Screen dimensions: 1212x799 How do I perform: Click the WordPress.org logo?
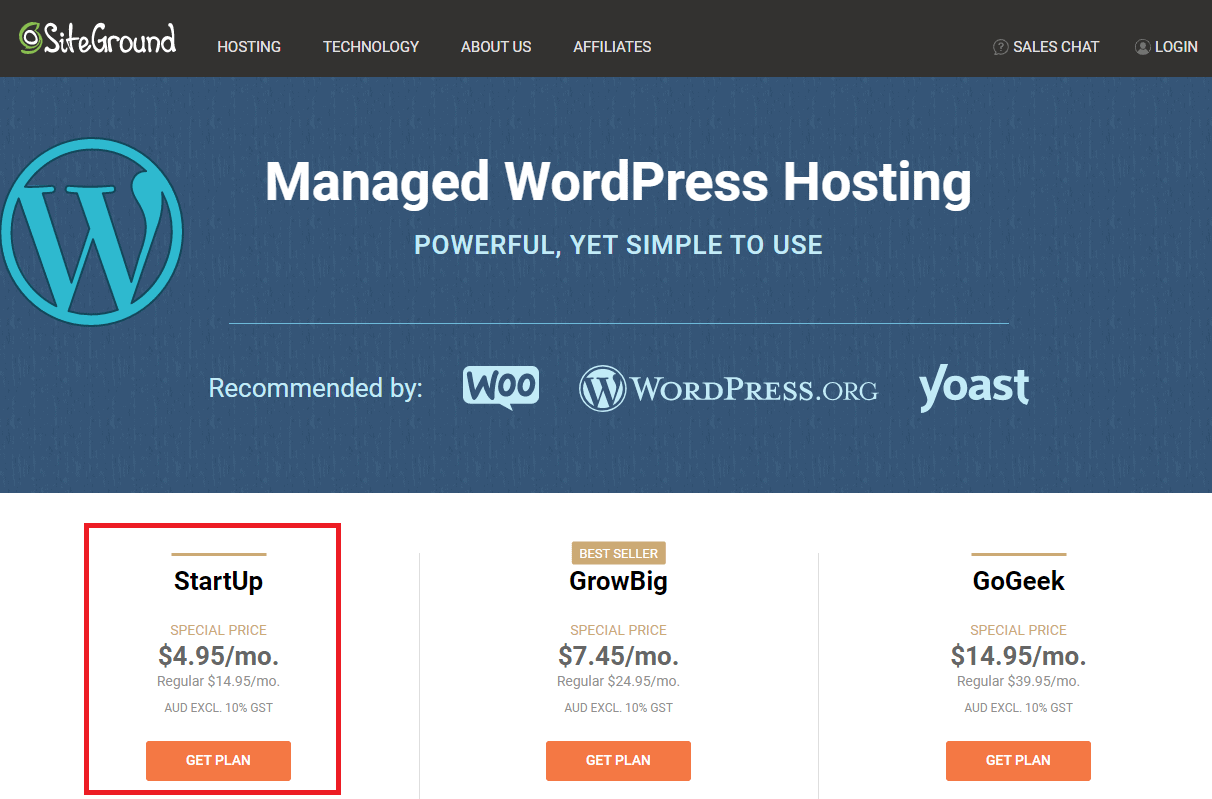coord(728,388)
